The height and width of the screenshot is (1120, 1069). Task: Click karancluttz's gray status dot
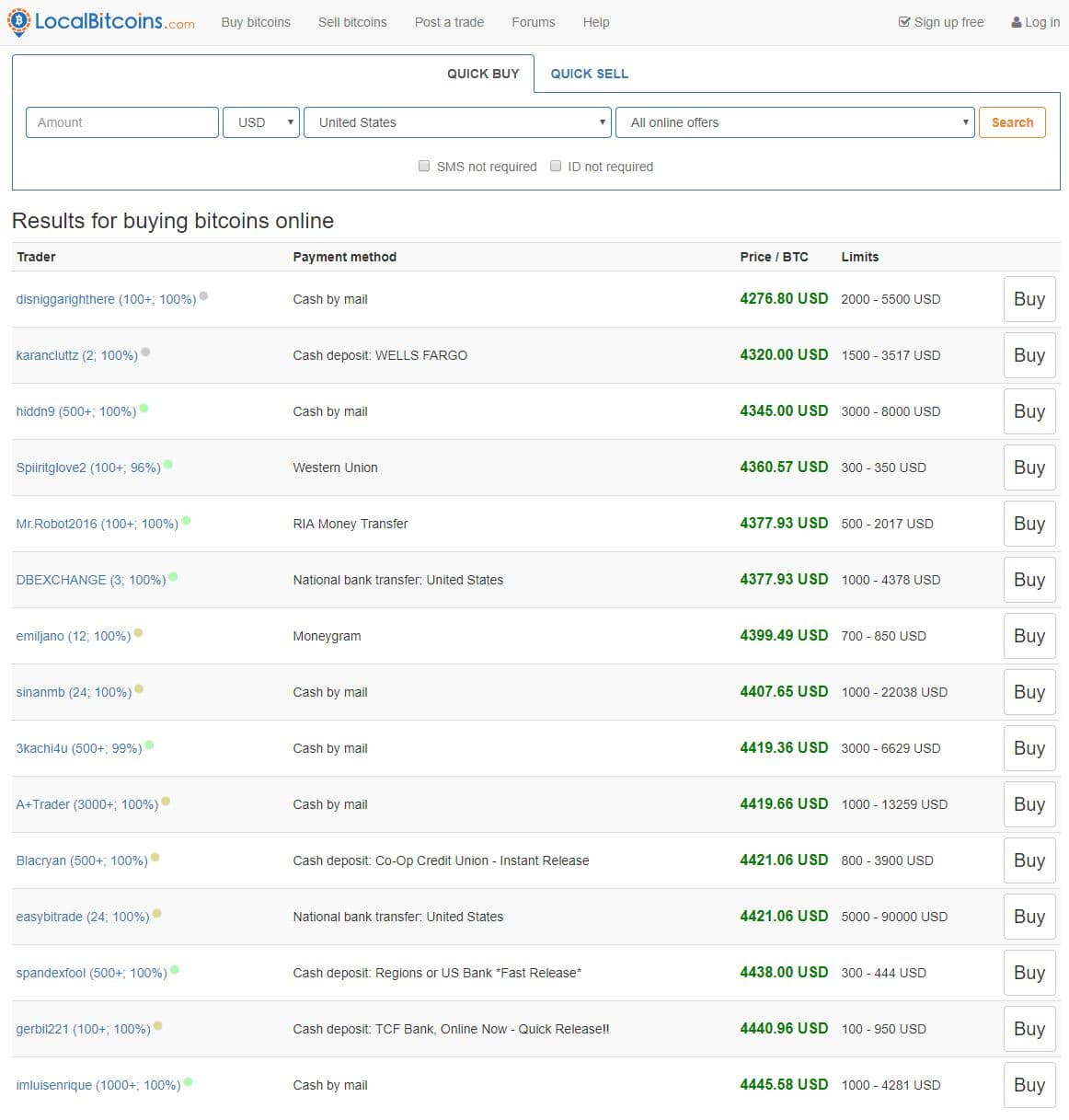click(145, 352)
